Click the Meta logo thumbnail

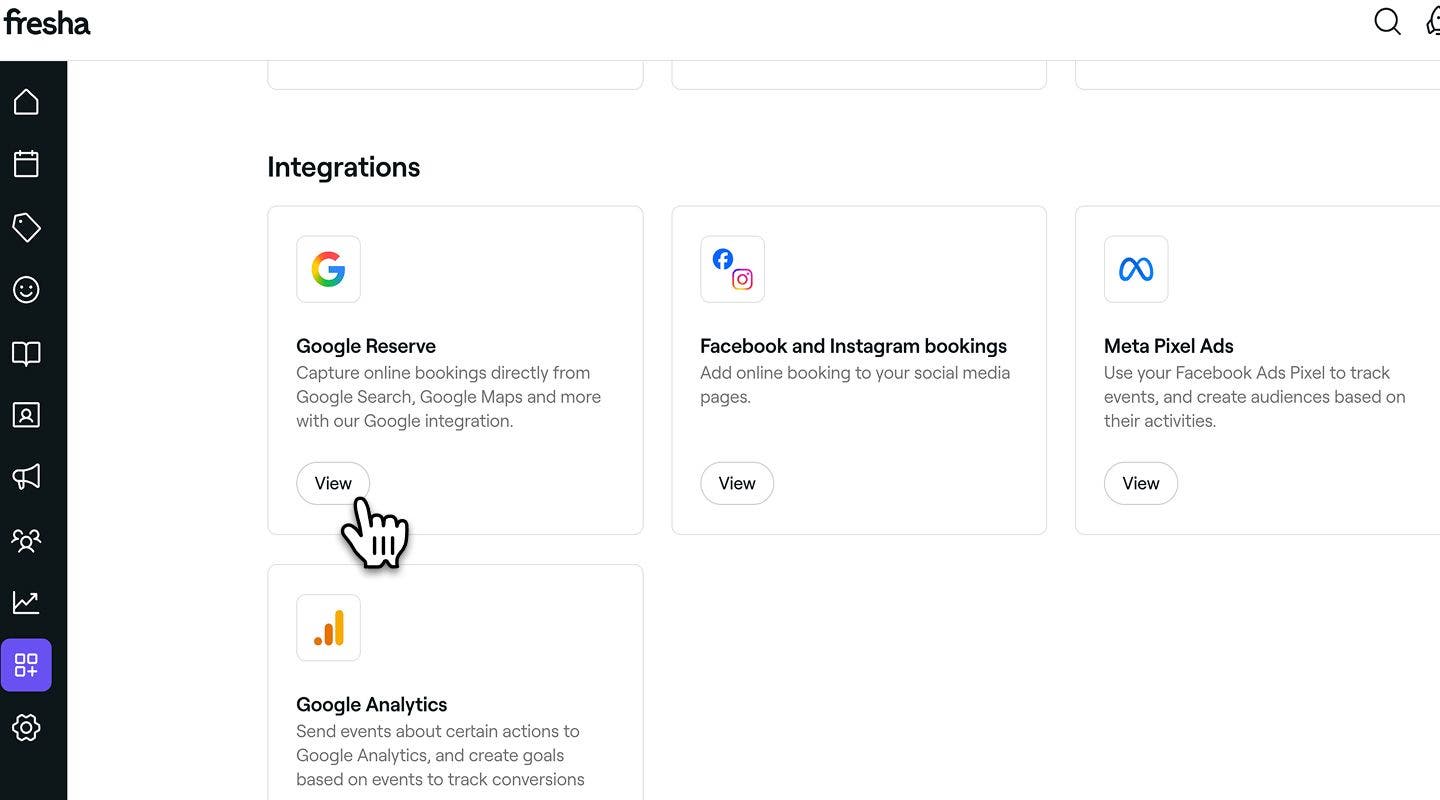tap(1136, 269)
